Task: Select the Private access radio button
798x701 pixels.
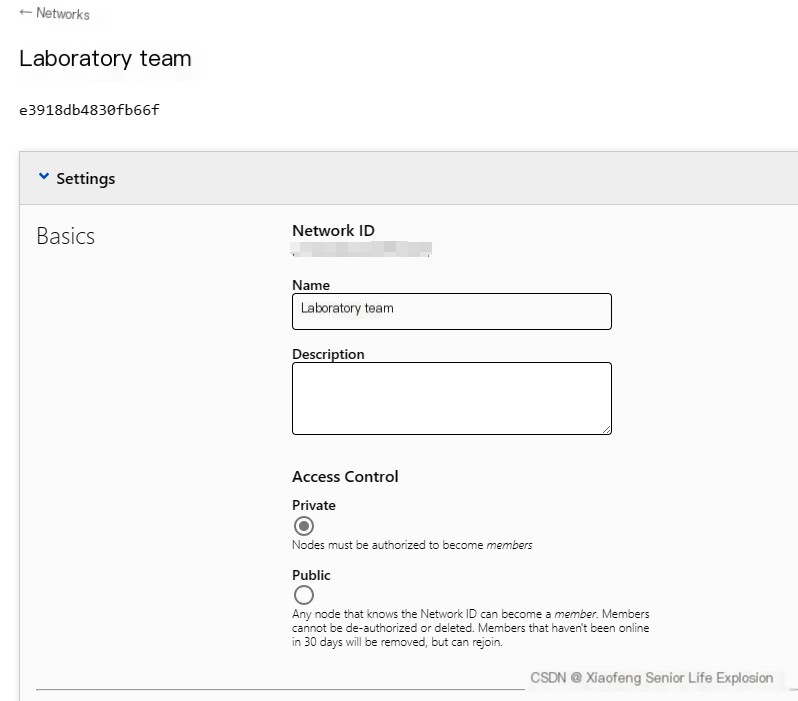Action: pos(304,526)
